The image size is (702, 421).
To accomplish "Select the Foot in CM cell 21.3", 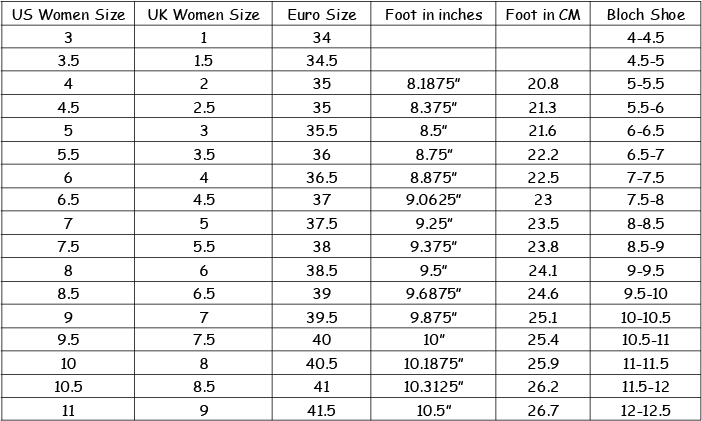I will pyautogui.click(x=543, y=107).
